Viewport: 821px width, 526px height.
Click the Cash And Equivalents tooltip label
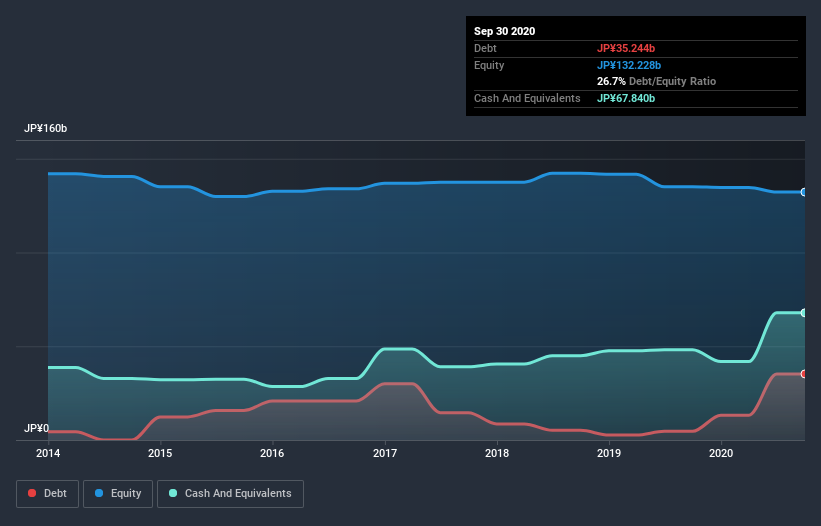coord(527,98)
